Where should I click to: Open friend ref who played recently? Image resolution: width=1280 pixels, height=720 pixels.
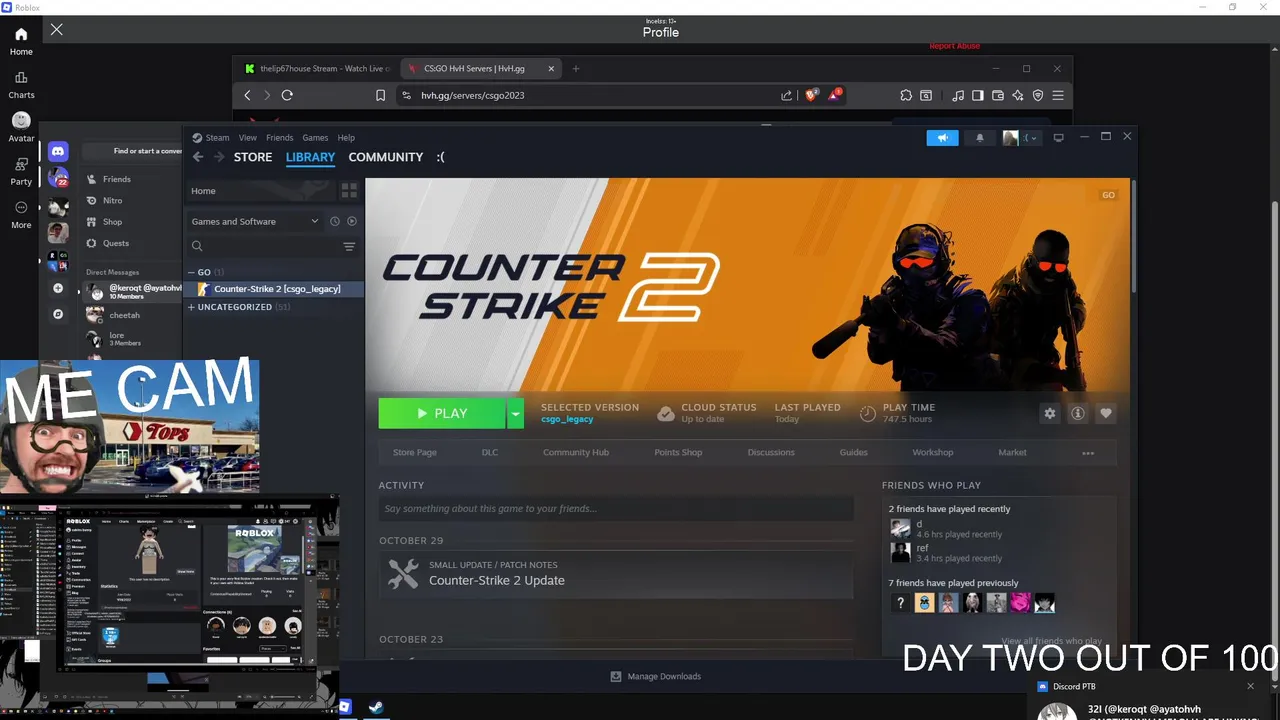(922, 548)
